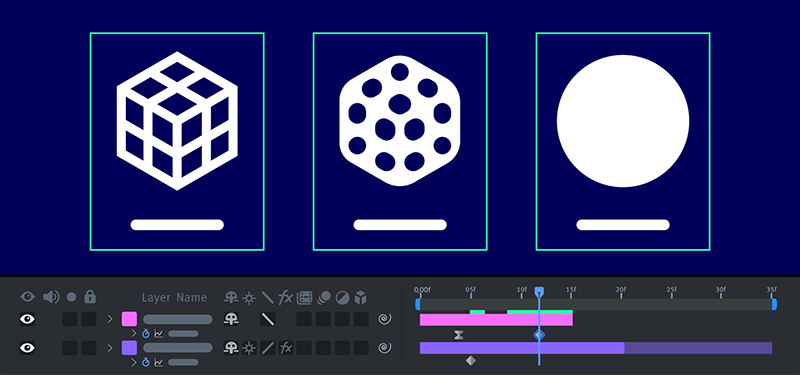The height and width of the screenshot is (375, 800).
Task: Click the purple layer label color swatch
Action: [x=129, y=348]
